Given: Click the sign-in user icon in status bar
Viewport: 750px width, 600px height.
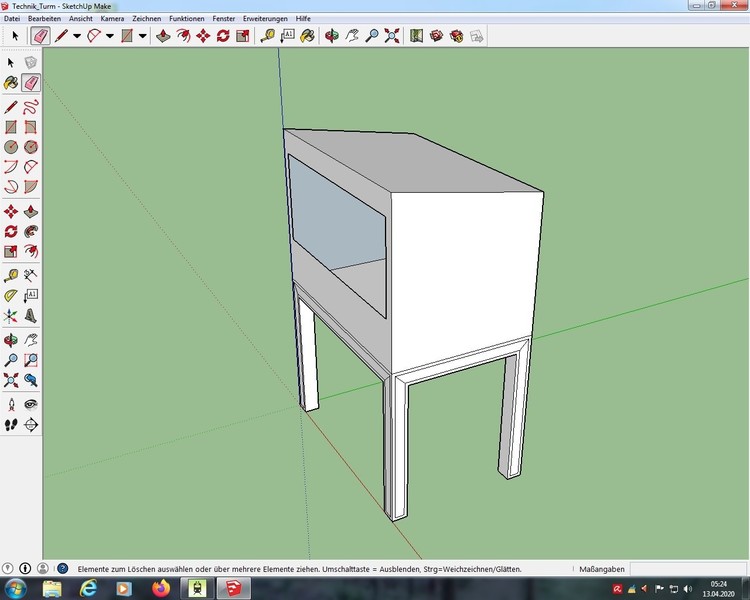Looking at the screenshot, I should coord(43,568).
